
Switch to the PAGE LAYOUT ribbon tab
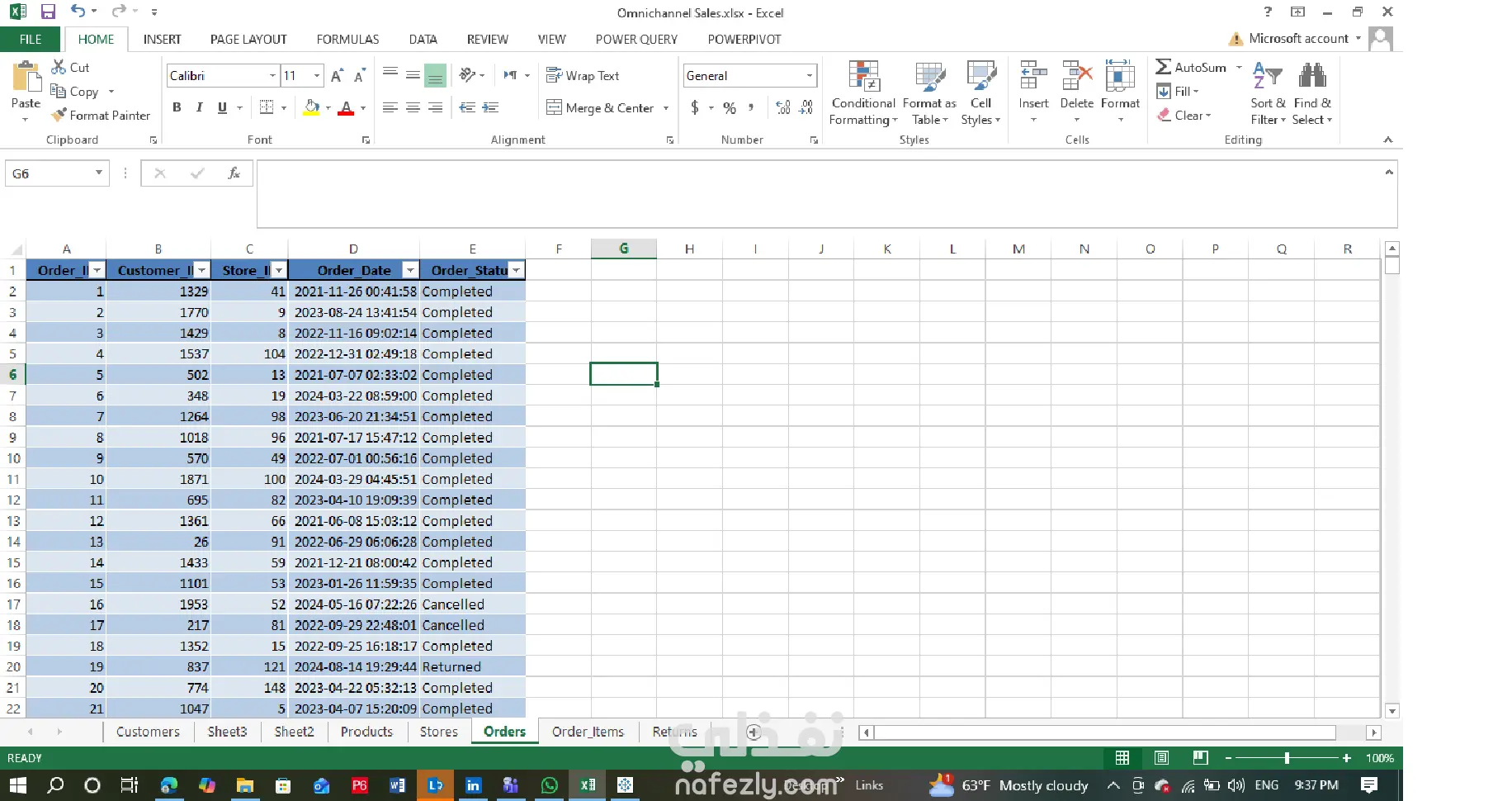click(248, 40)
